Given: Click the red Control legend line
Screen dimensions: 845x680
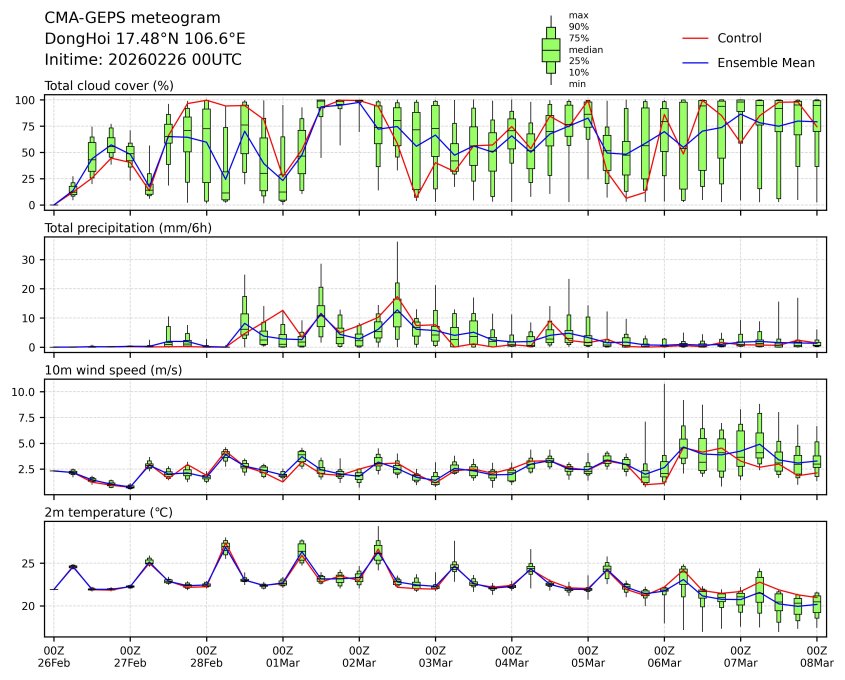Looking at the screenshot, I should click(x=697, y=38).
